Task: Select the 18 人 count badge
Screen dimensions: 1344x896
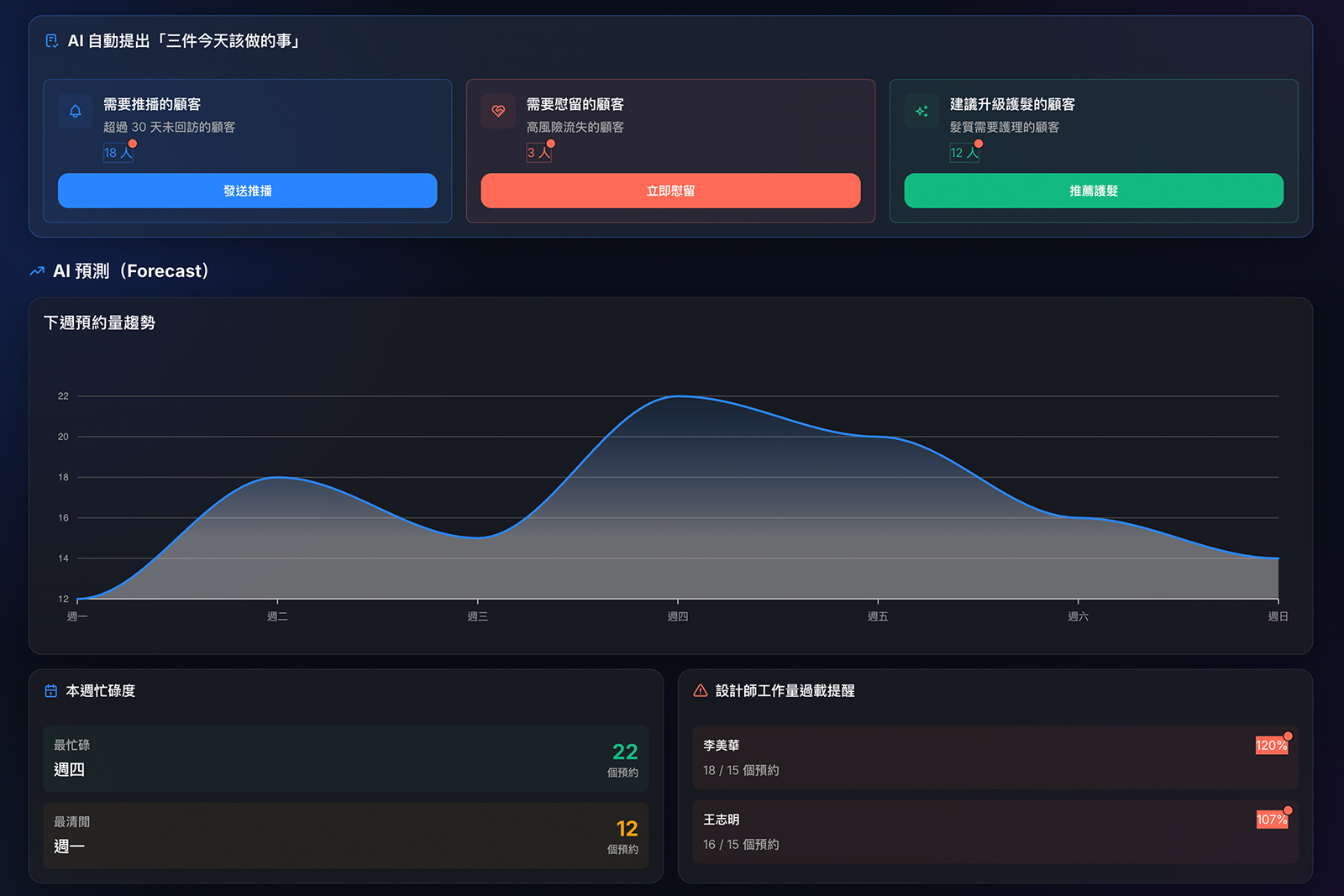Action: click(x=118, y=153)
